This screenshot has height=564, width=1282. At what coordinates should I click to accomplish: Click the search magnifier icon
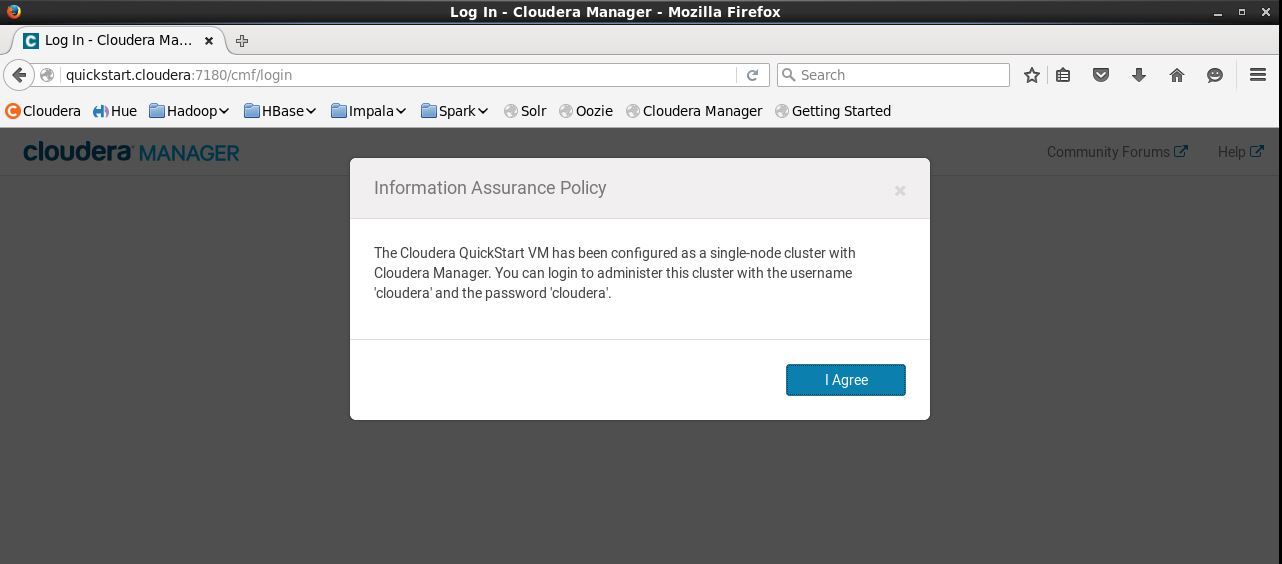[x=788, y=75]
